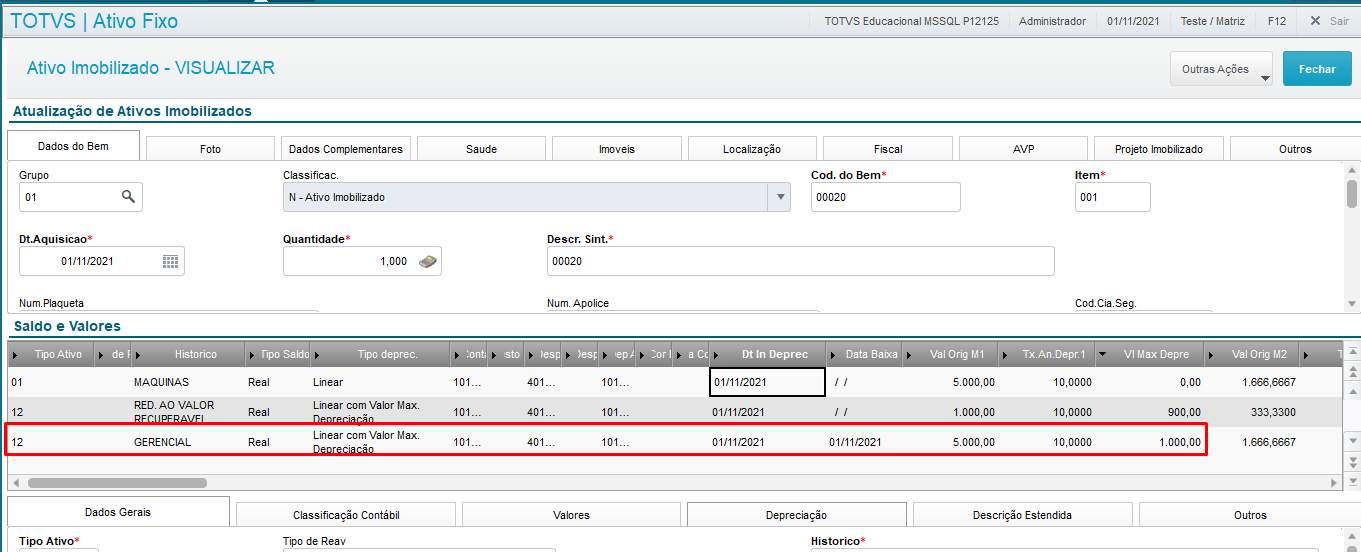
Task: Select the MAQUINAS row in grid
Action: 675,382
